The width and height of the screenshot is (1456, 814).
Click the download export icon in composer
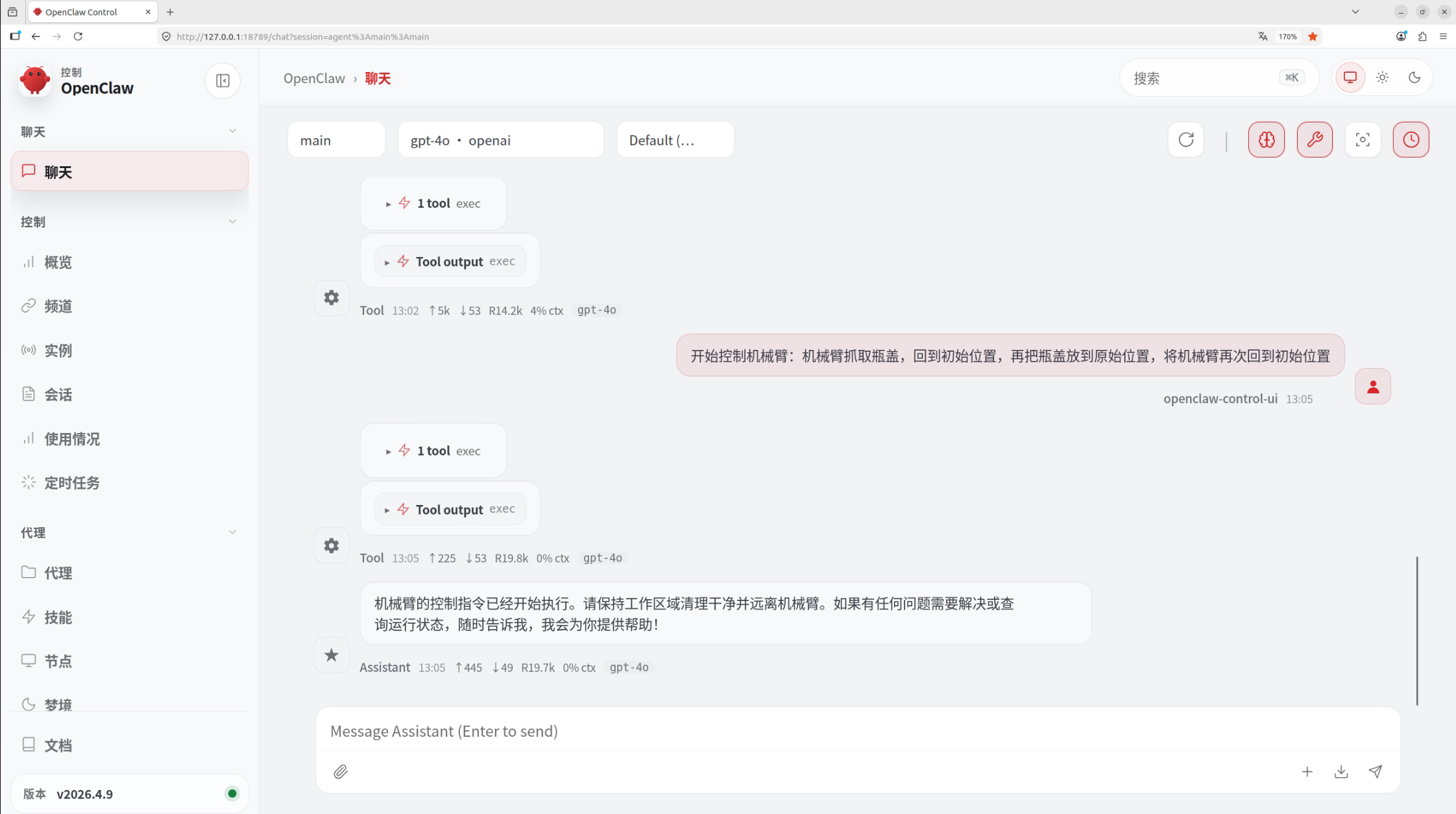(x=1341, y=771)
